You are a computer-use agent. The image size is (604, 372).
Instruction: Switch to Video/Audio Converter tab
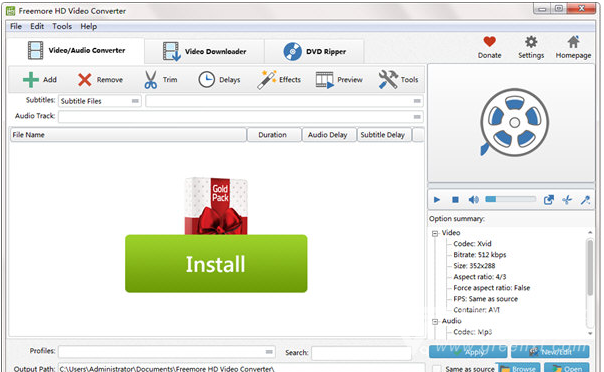pos(76,50)
